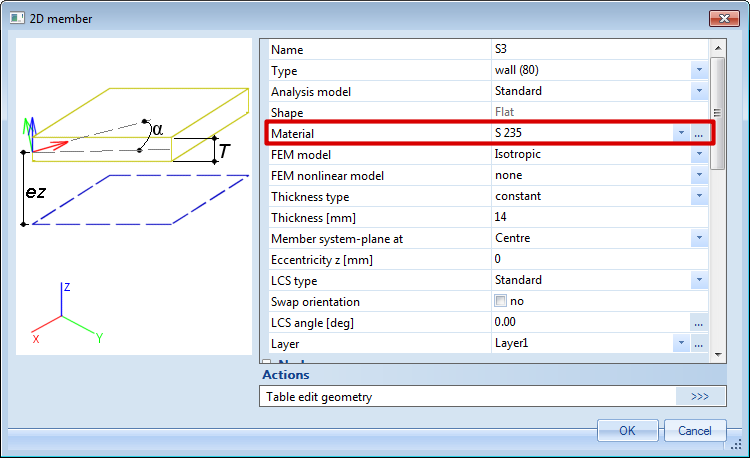Open the Type dropdown showing wall (80)
Viewport: 750px width, 458px height.
pyautogui.click(x=699, y=71)
